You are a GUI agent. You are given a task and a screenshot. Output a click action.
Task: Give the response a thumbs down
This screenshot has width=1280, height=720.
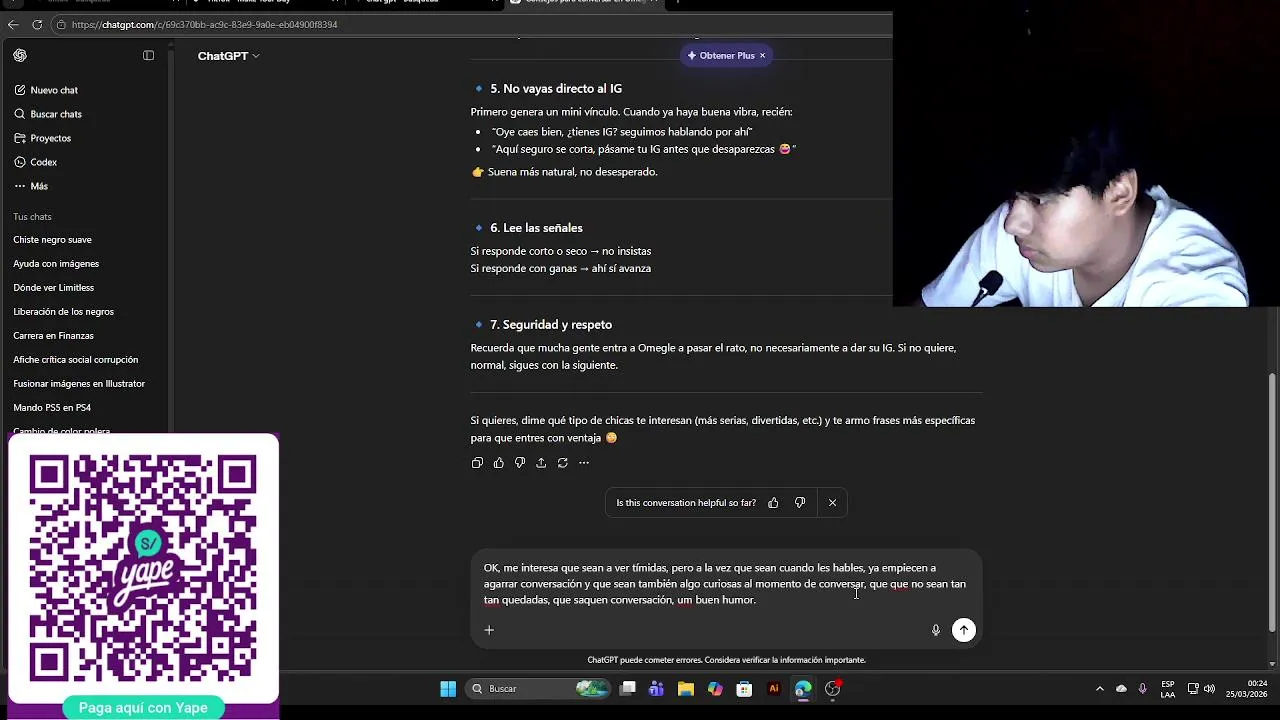(520, 463)
